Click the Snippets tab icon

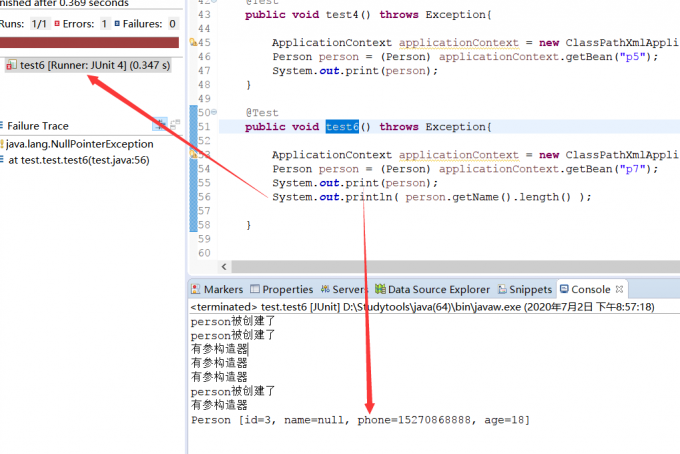tap(502, 289)
